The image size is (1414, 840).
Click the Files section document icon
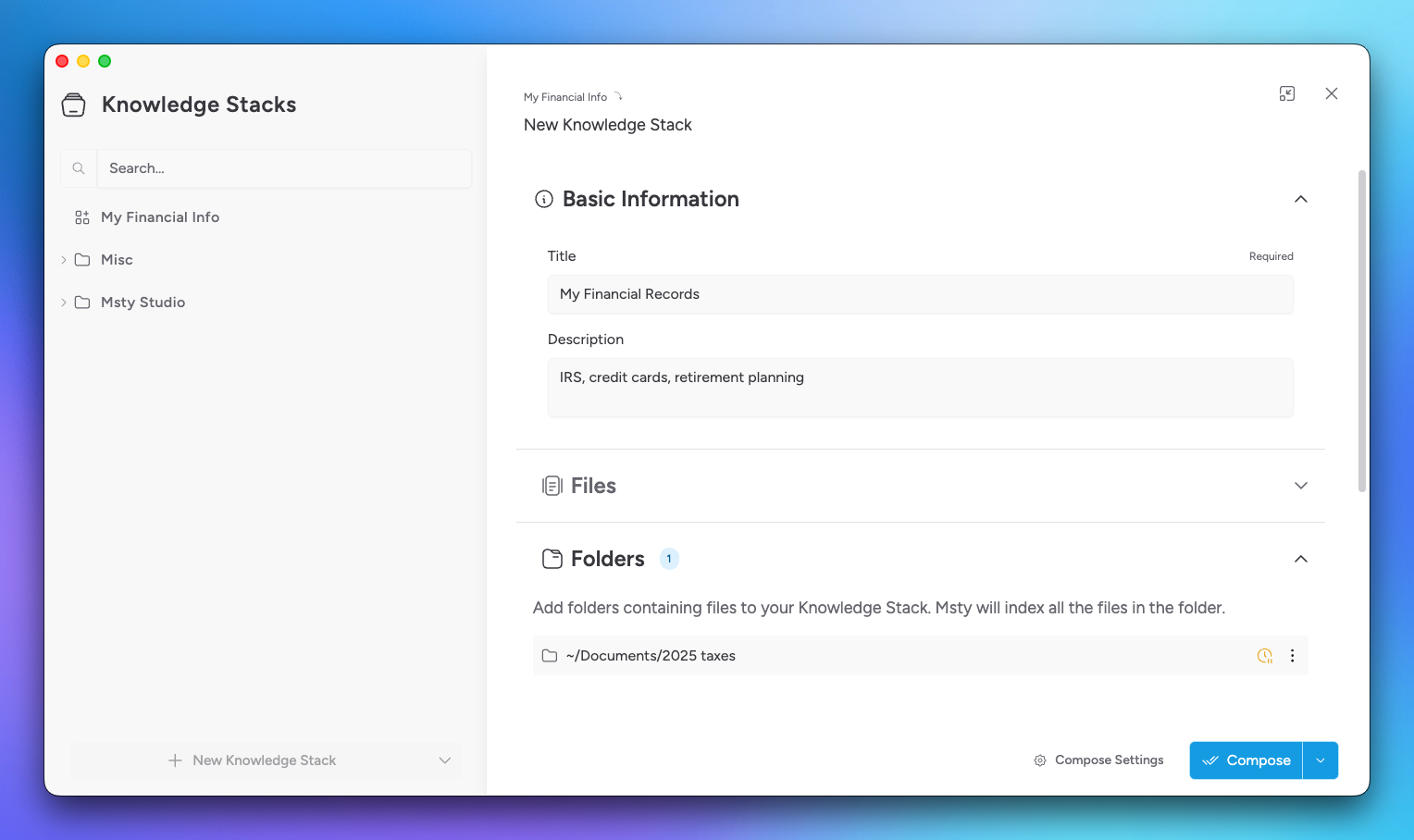552,486
